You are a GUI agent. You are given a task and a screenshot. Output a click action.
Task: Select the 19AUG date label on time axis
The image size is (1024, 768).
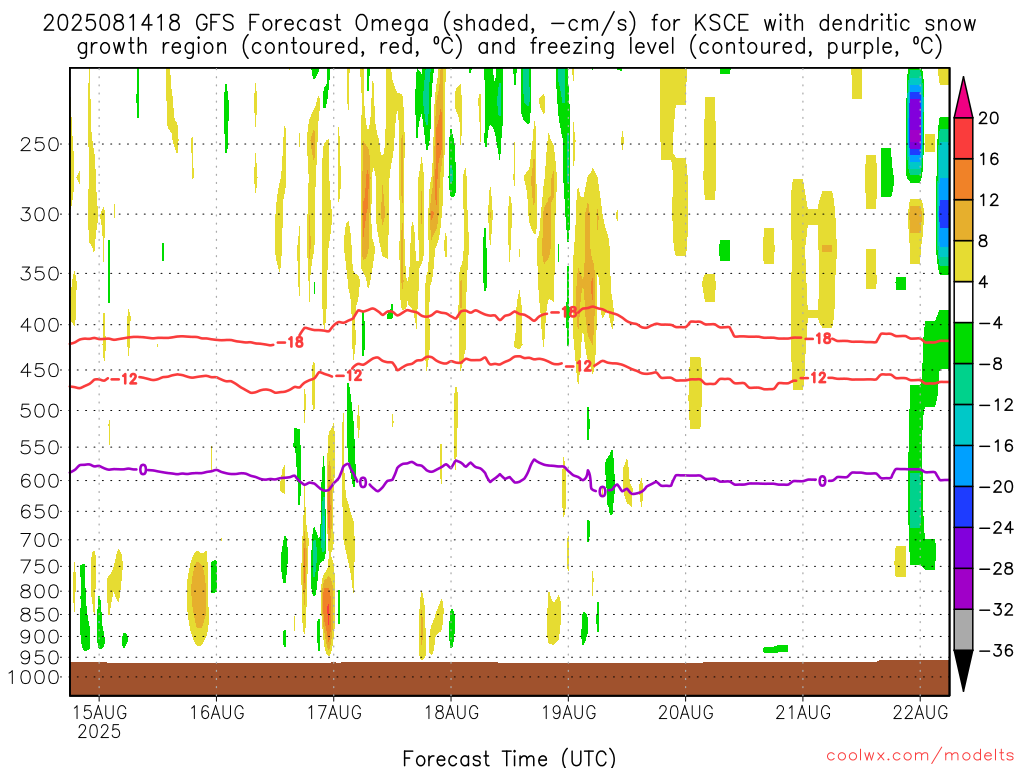click(x=568, y=712)
